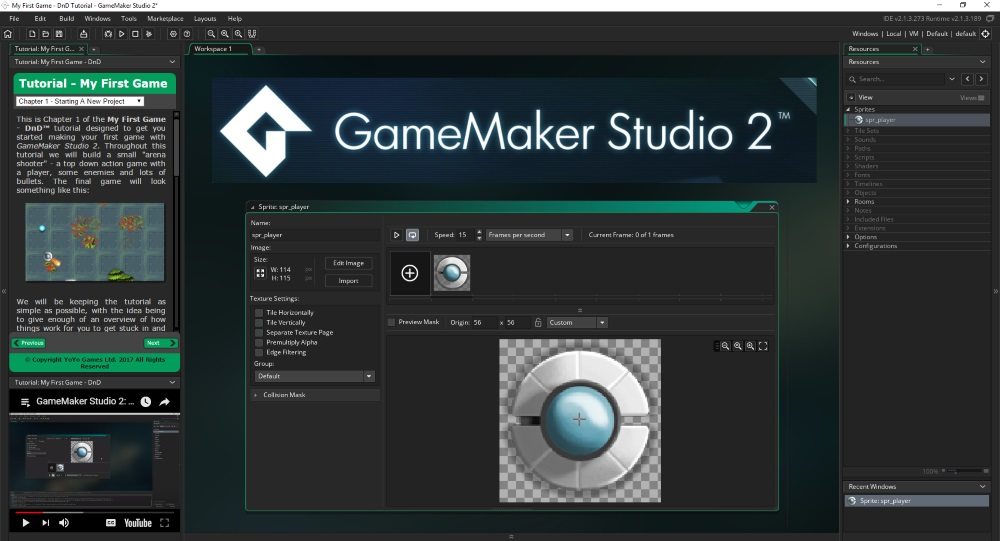Open the Start Page home icon
The image size is (1000, 541).
pos(8,34)
